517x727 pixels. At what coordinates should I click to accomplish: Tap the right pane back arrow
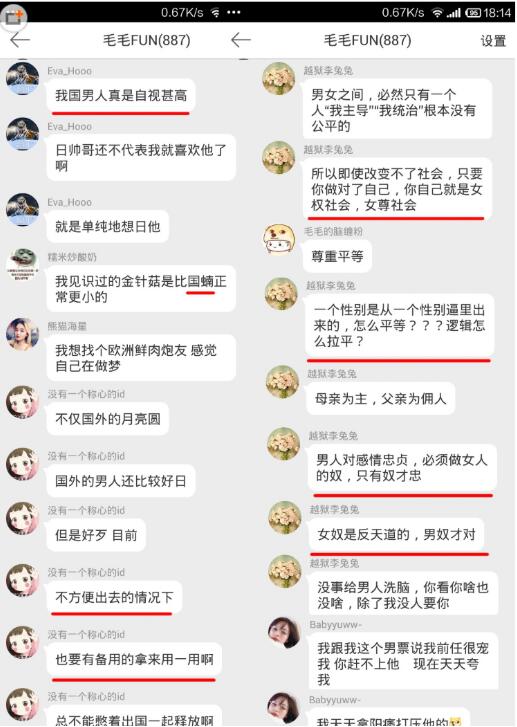[x=240, y=40]
